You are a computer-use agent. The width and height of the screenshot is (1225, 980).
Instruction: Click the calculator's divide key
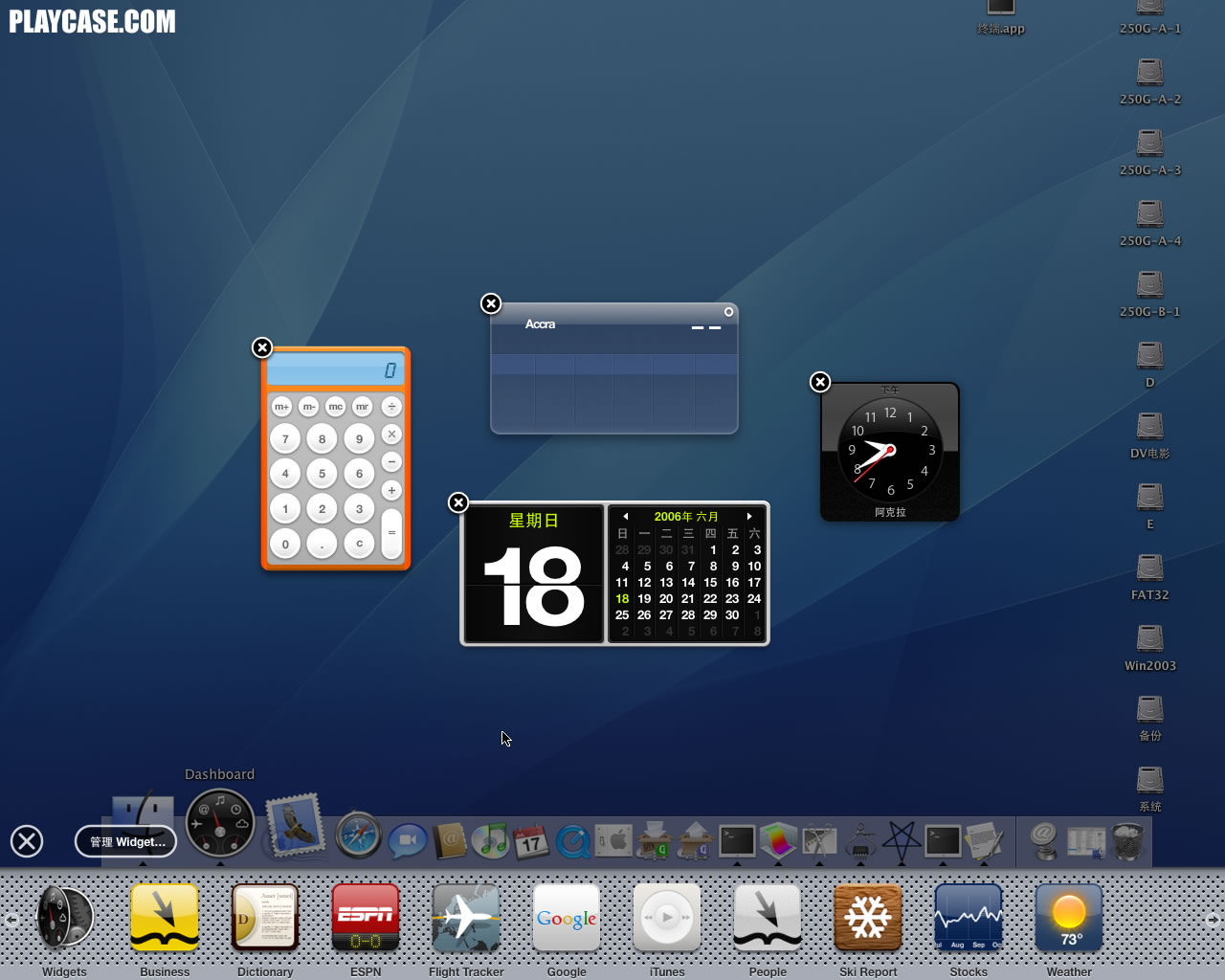(391, 407)
